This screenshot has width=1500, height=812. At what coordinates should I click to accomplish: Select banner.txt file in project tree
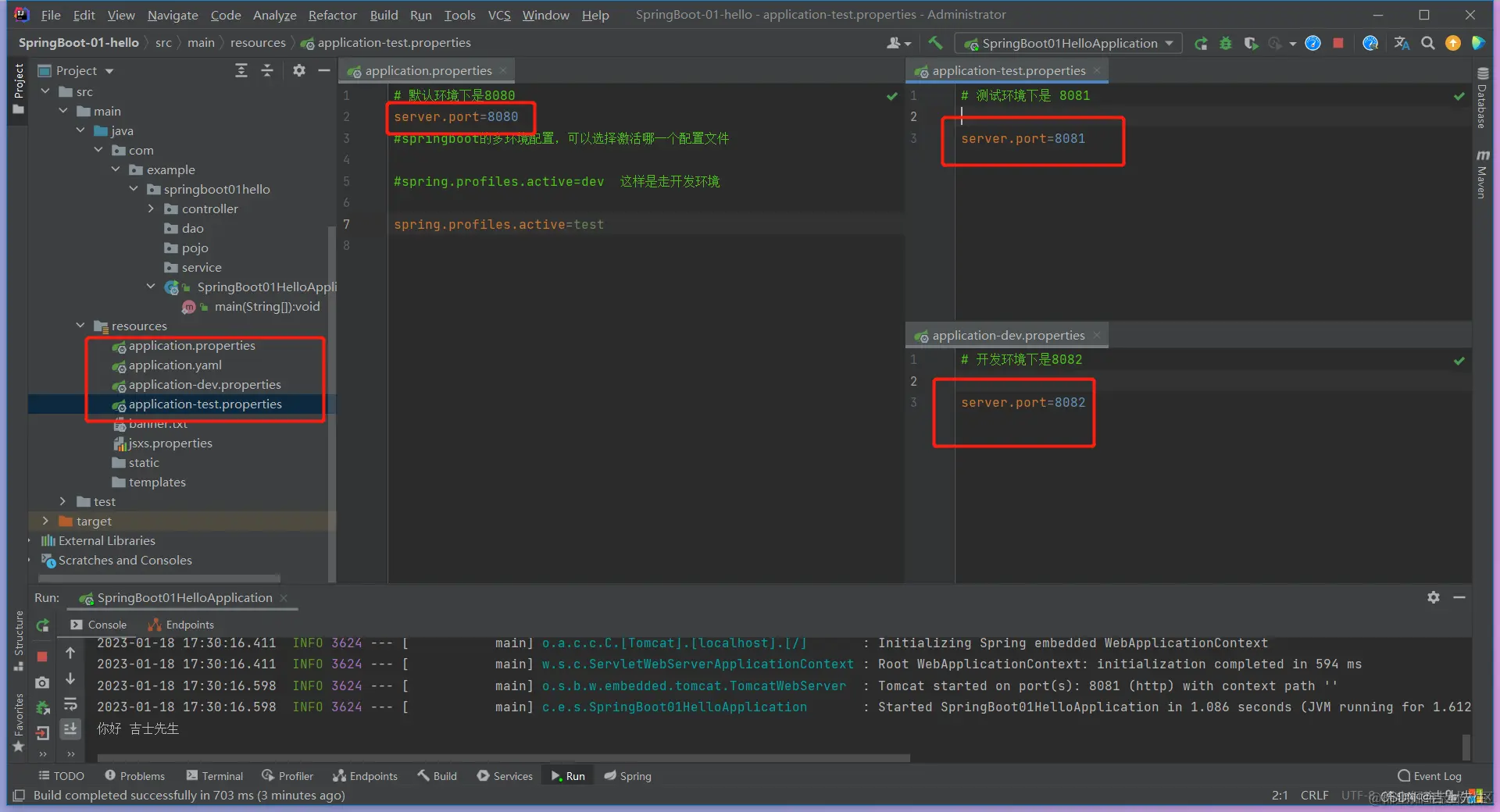pyautogui.click(x=158, y=423)
